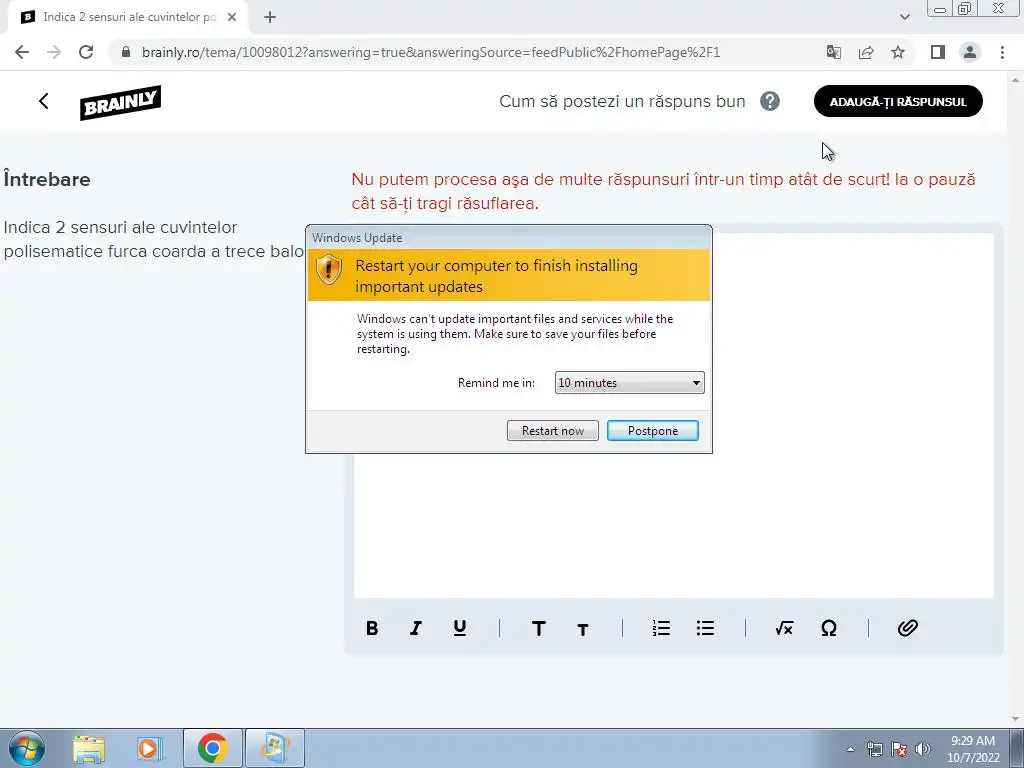Click Restart now in Windows Update

coord(552,430)
